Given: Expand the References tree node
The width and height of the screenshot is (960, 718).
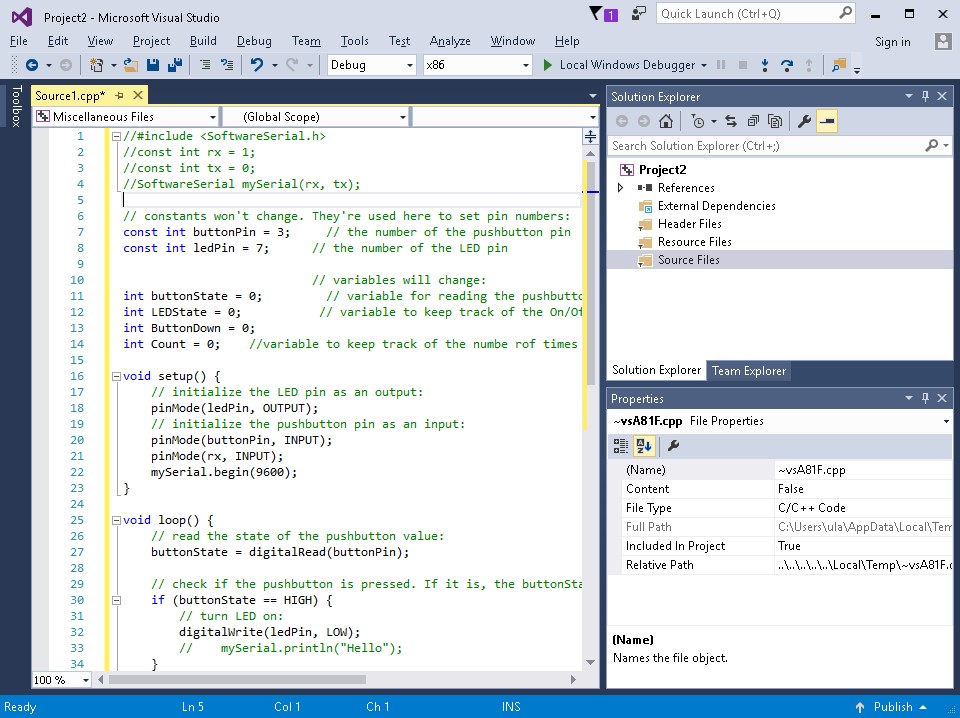Looking at the screenshot, I should point(621,188).
